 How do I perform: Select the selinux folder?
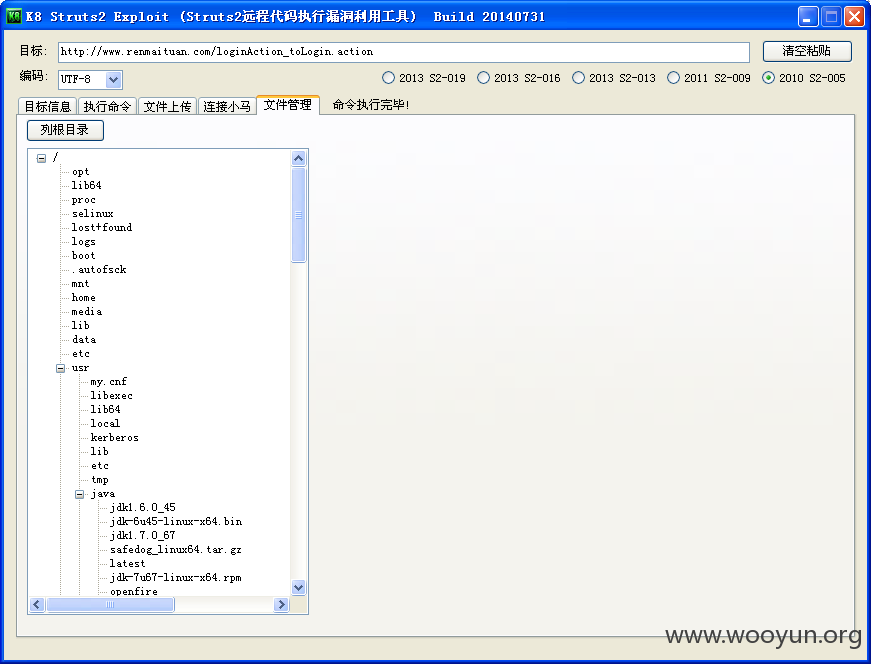[x=92, y=213]
